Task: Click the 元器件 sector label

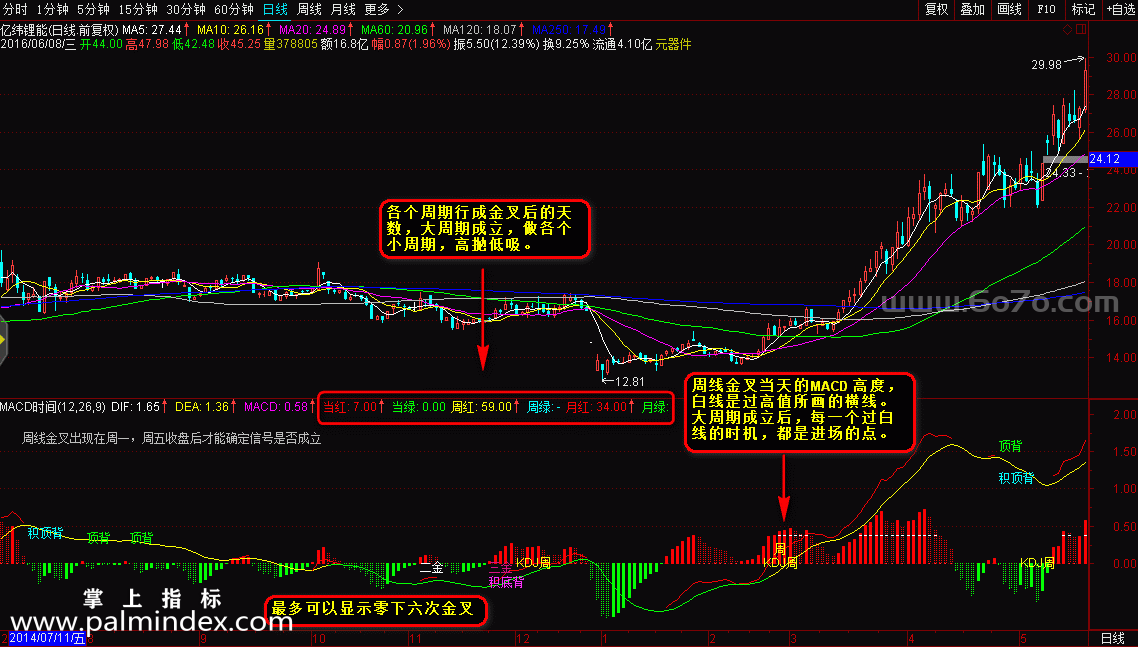Action: 674,44
